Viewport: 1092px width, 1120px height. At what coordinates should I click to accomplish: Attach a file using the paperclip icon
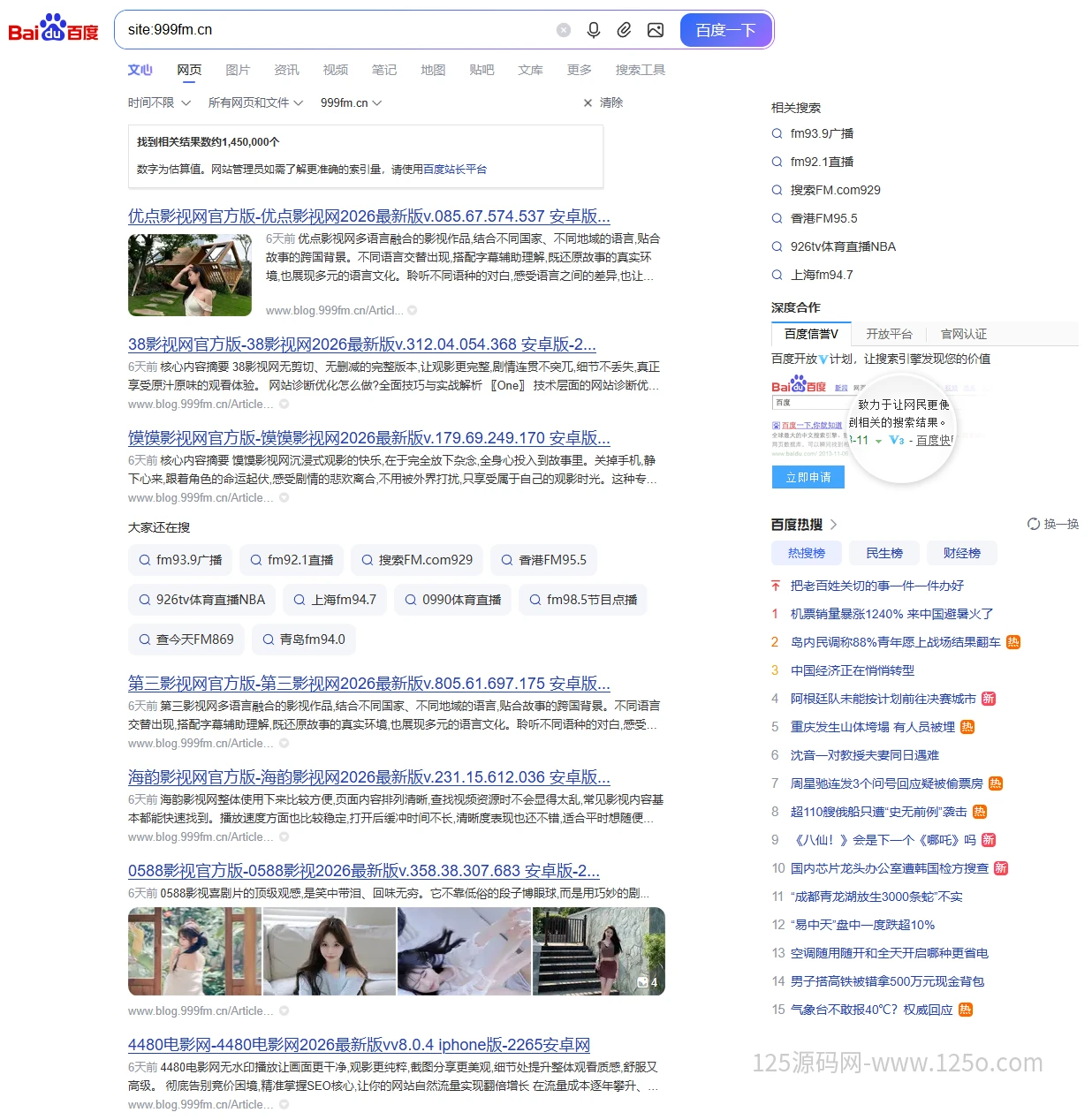[x=624, y=30]
